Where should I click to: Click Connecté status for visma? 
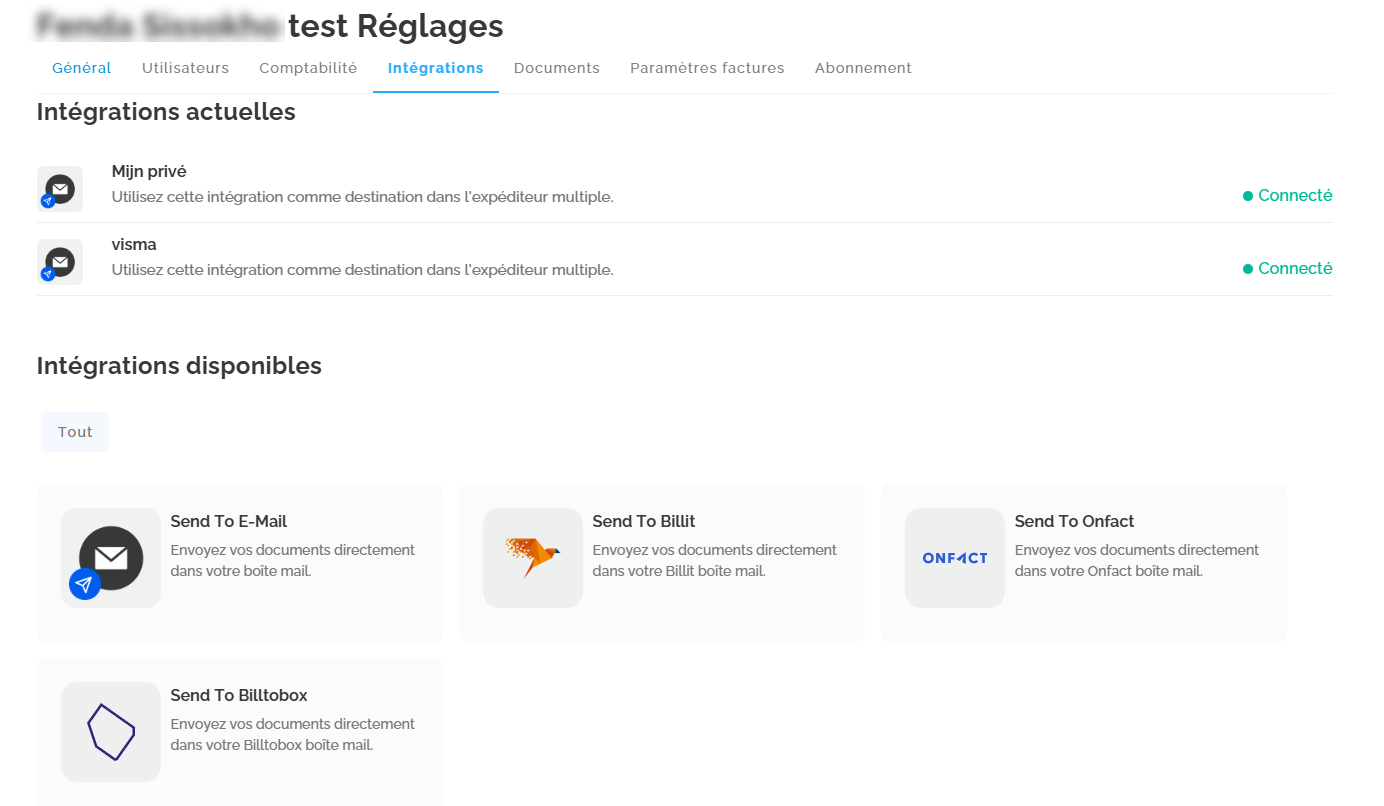[1288, 269]
